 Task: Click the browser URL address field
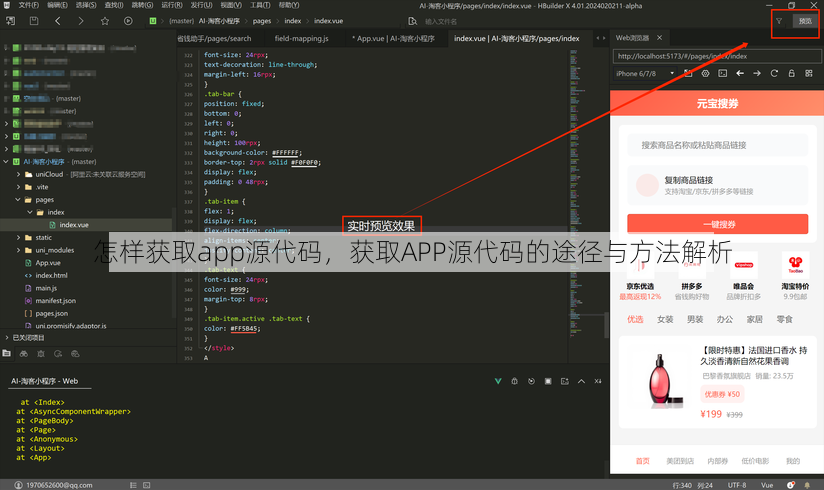click(717, 56)
